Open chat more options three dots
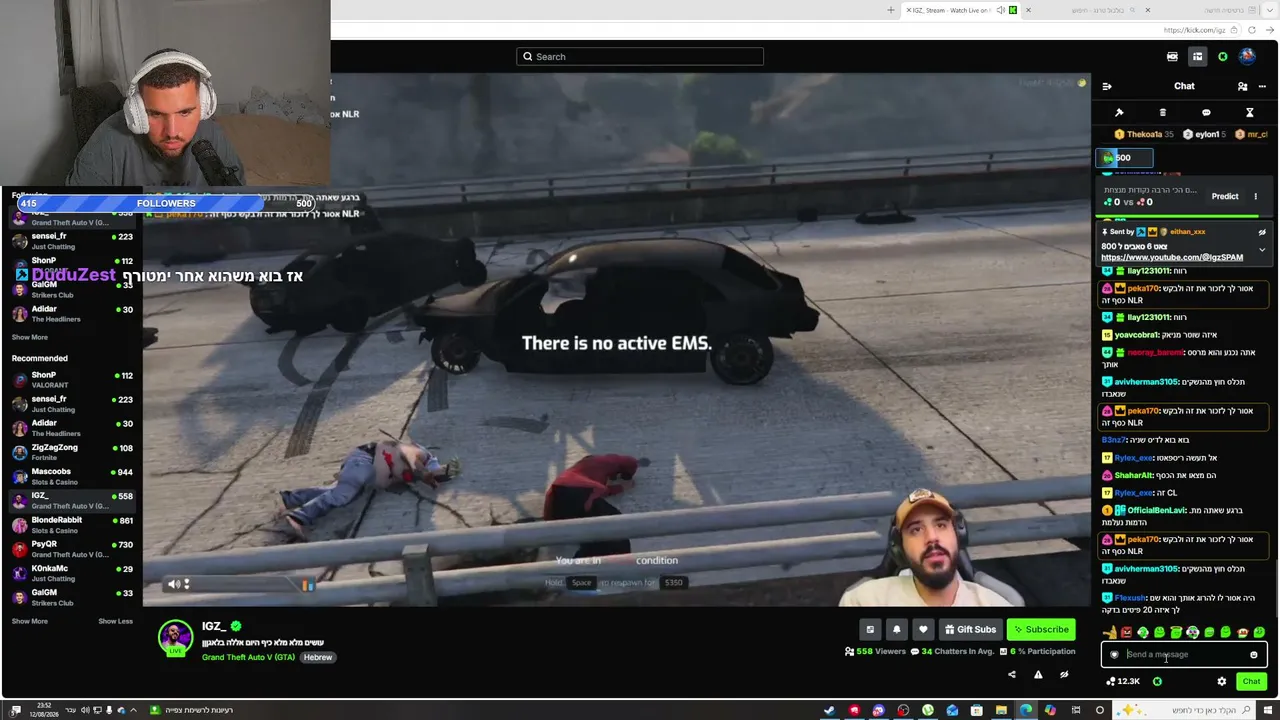 tap(1262, 86)
